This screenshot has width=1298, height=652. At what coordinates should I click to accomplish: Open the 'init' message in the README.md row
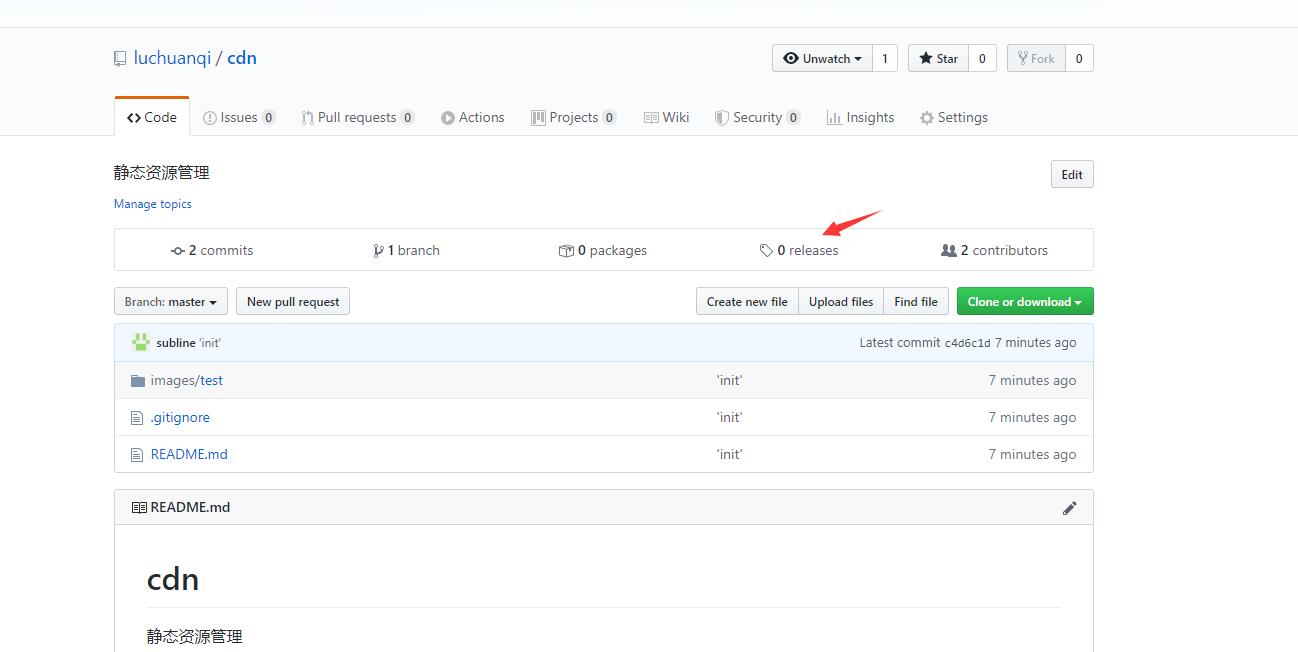730,454
